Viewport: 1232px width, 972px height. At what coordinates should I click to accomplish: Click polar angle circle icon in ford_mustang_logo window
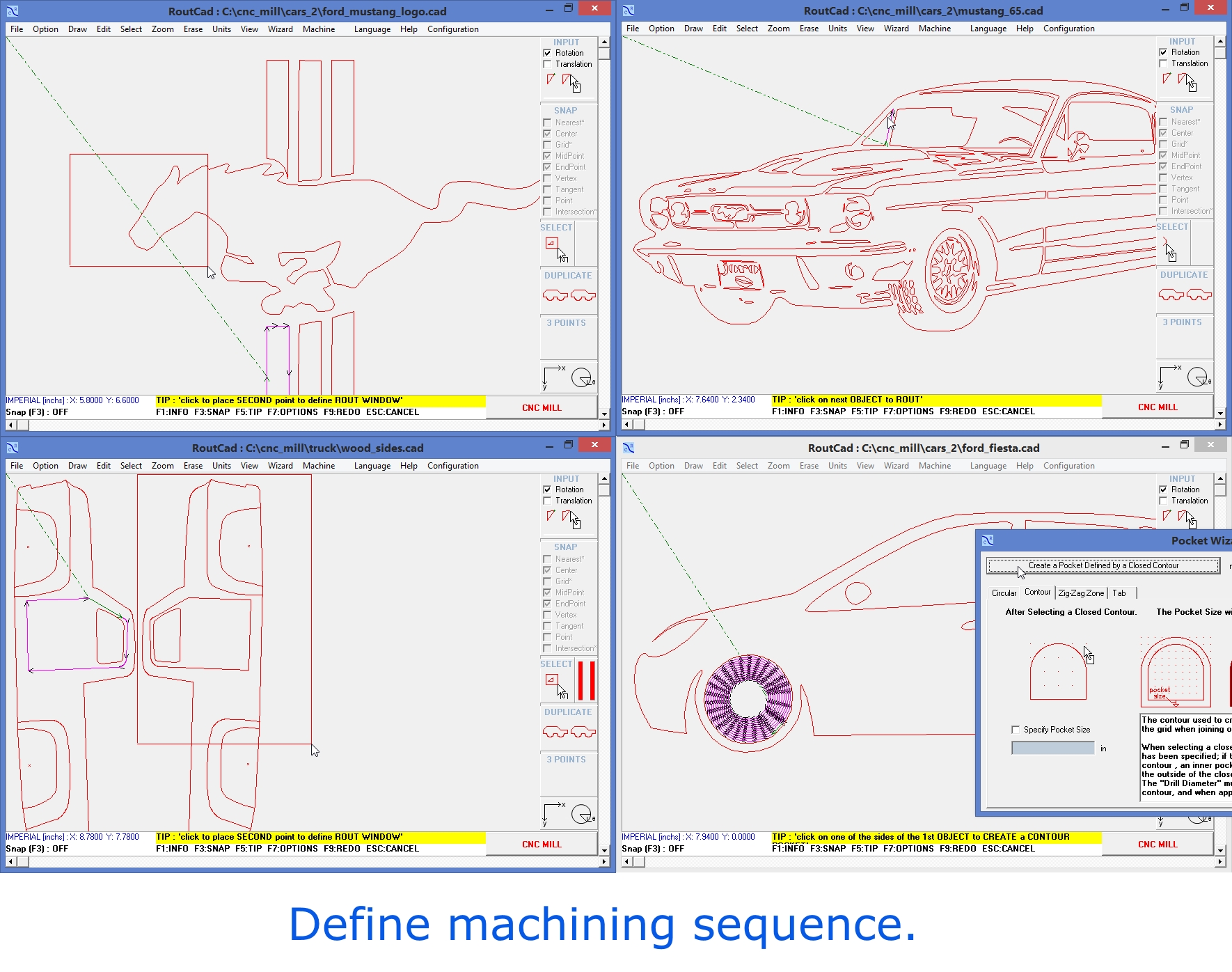coord(583,377)
